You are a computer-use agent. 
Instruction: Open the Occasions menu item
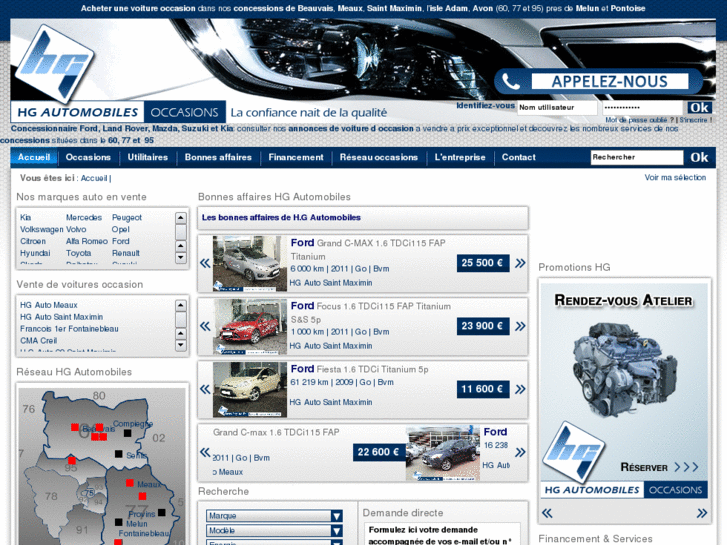tap(88, 157)
